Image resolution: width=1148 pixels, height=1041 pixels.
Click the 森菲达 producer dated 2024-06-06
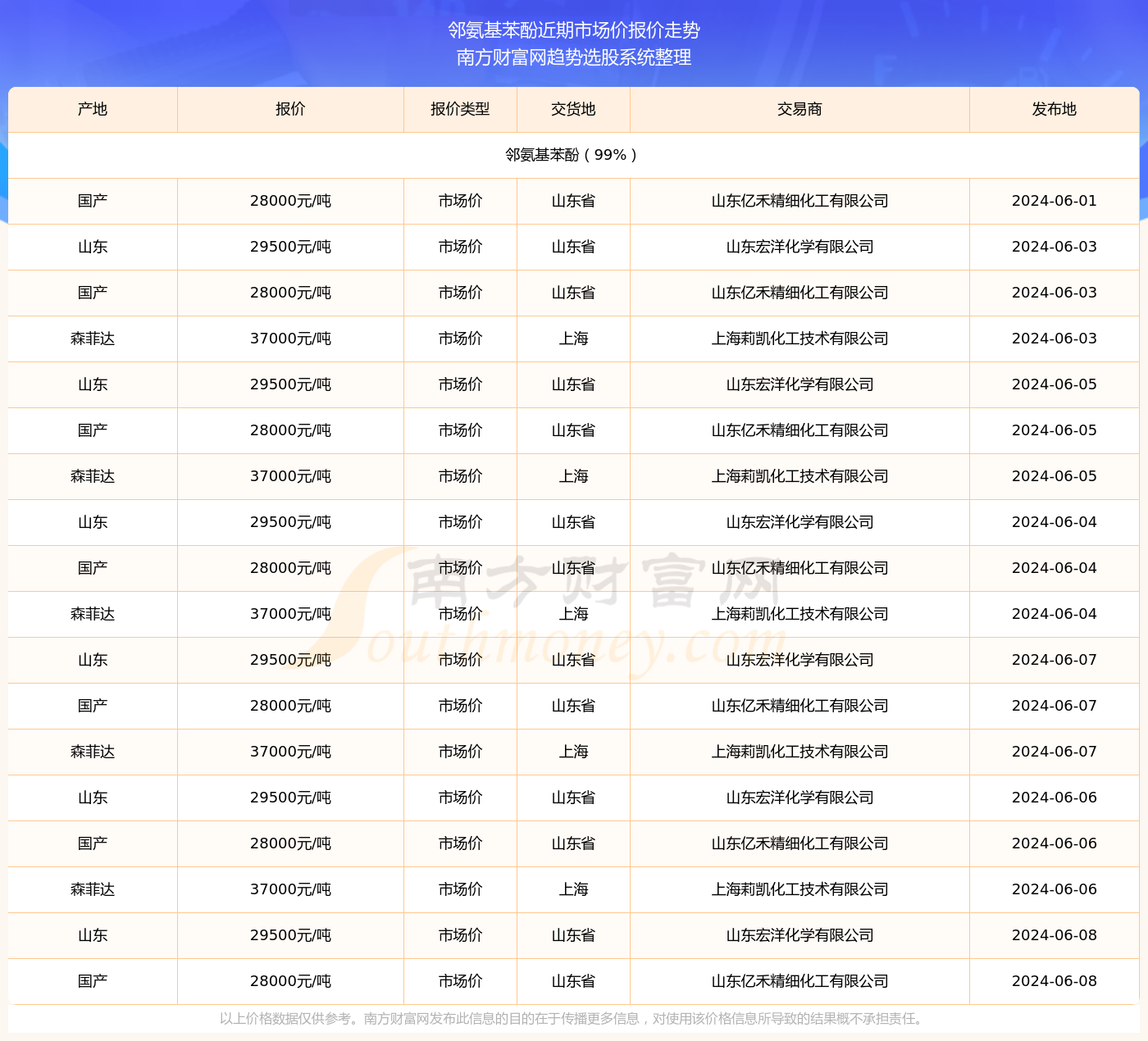(x=92, y=889)
